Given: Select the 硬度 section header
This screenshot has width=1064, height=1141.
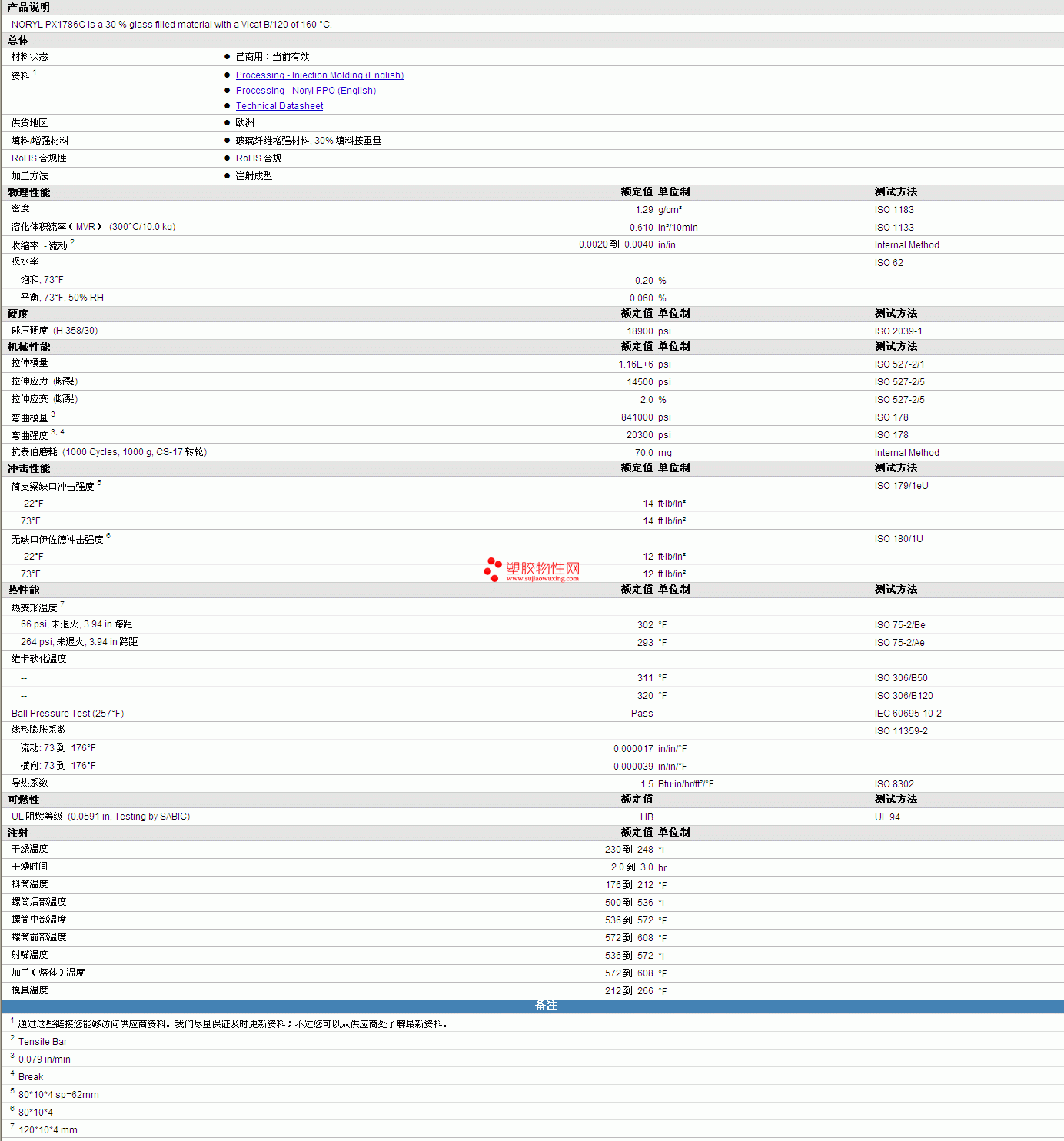Looking at the screenshot, I should 18,314.
